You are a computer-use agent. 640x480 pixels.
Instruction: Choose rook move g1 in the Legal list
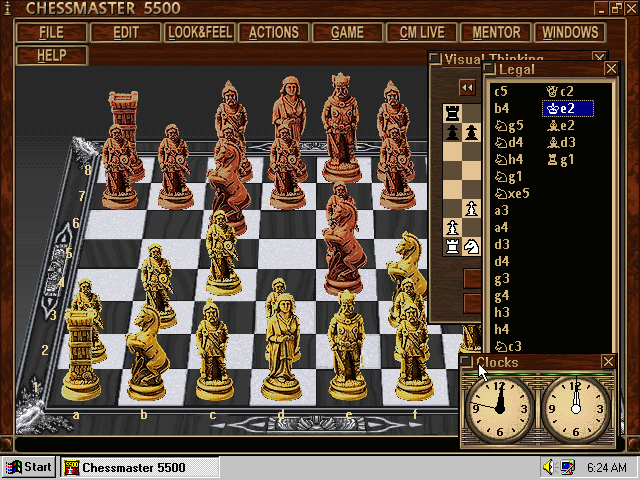tap(560, 160)
